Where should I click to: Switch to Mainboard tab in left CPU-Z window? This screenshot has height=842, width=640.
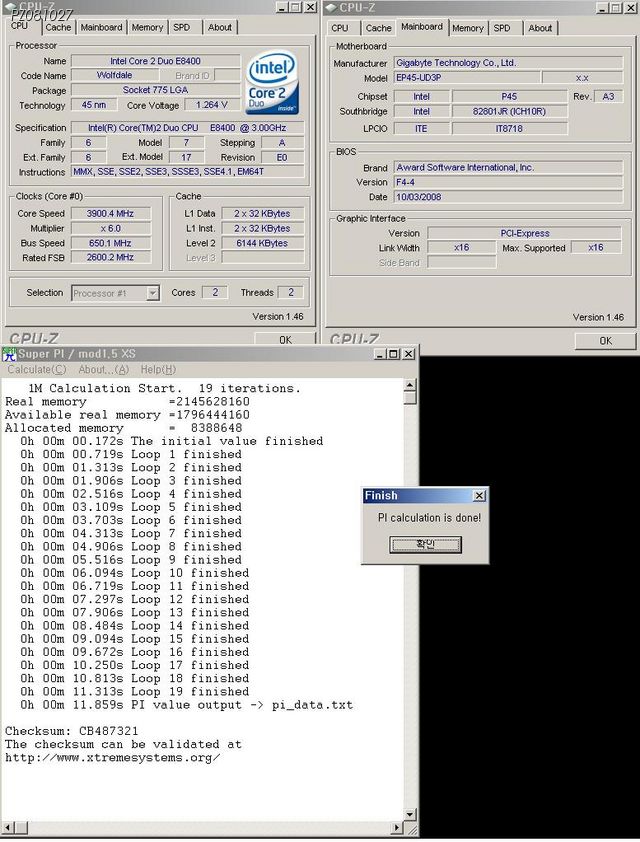click(x=101, y=27)
